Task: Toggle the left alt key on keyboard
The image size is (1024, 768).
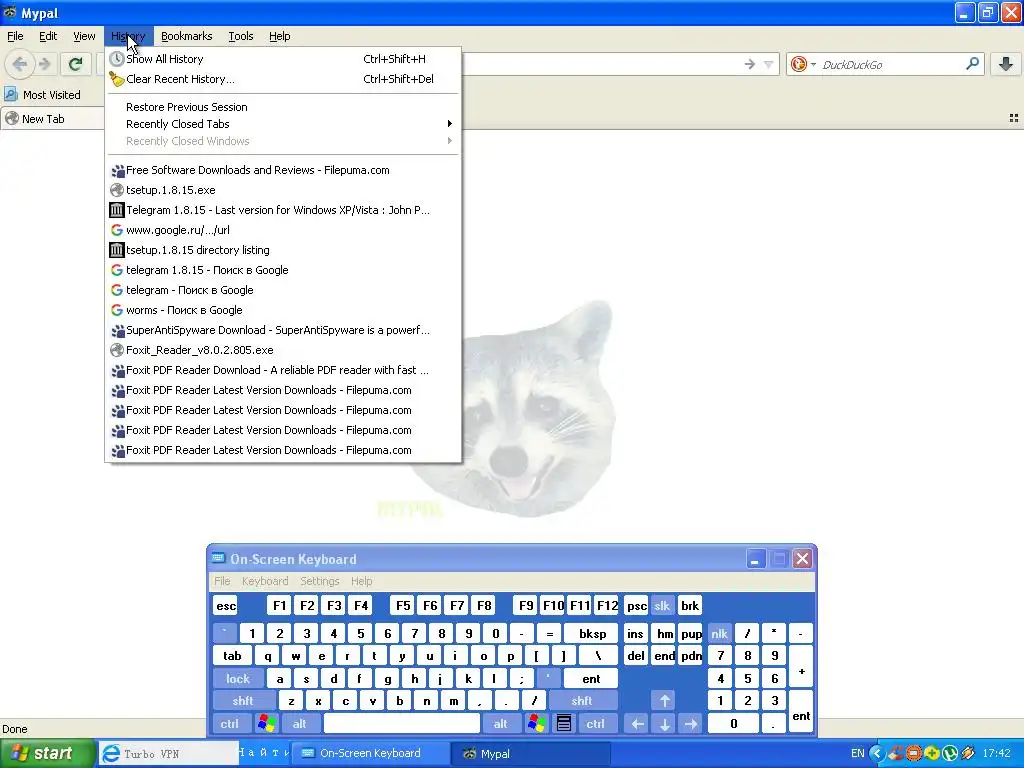Action: pyautogui.click(x=299, y=724)
